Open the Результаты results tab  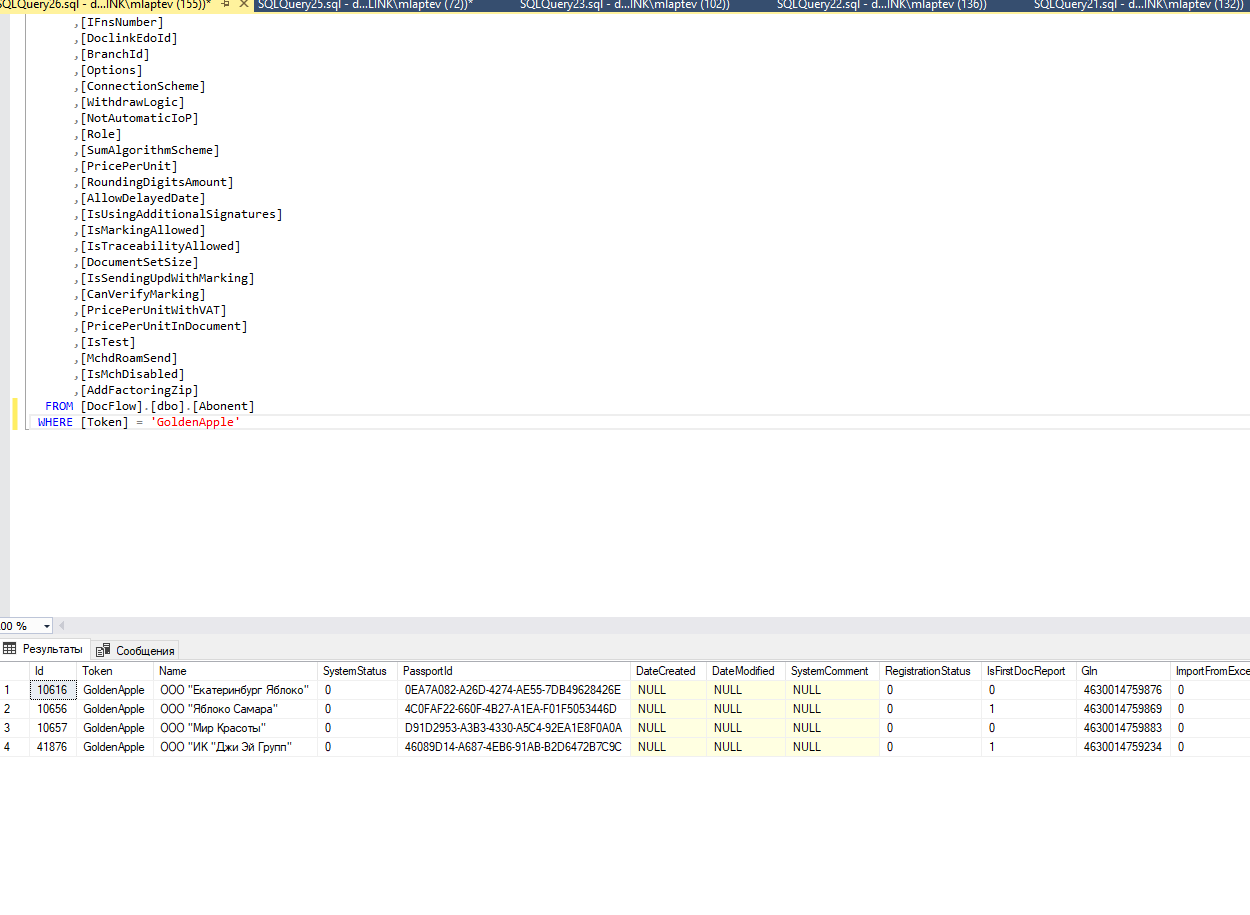pos(44,649)
